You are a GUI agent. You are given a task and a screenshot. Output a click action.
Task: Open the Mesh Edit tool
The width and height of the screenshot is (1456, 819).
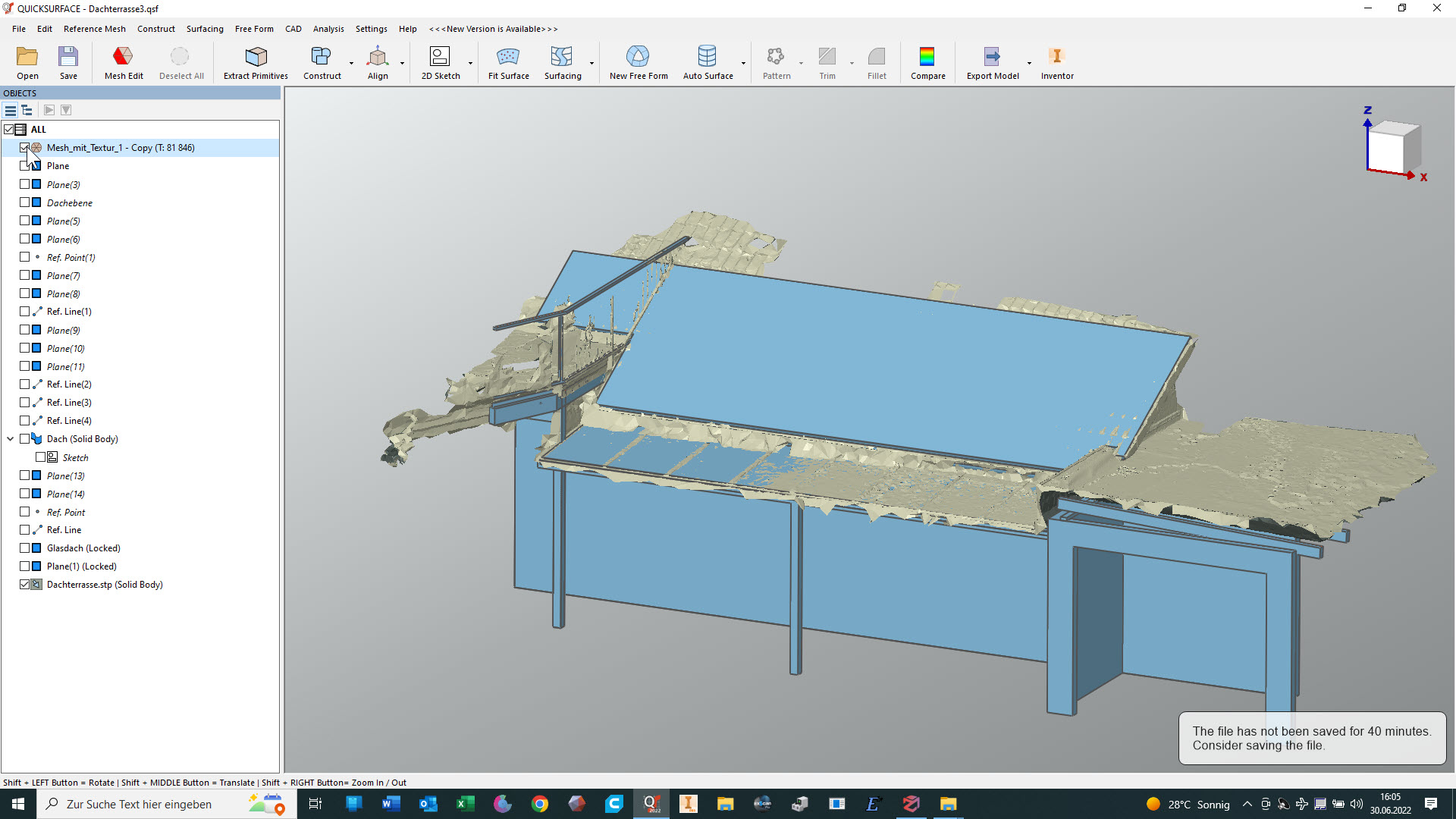click(x=123, y=62)
